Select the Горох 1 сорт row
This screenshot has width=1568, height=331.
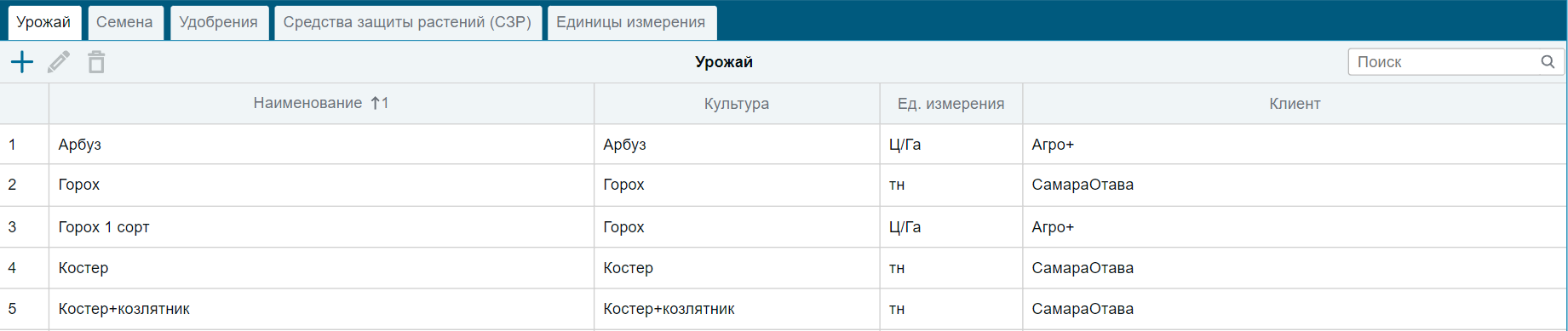click(x=784, y=227)
